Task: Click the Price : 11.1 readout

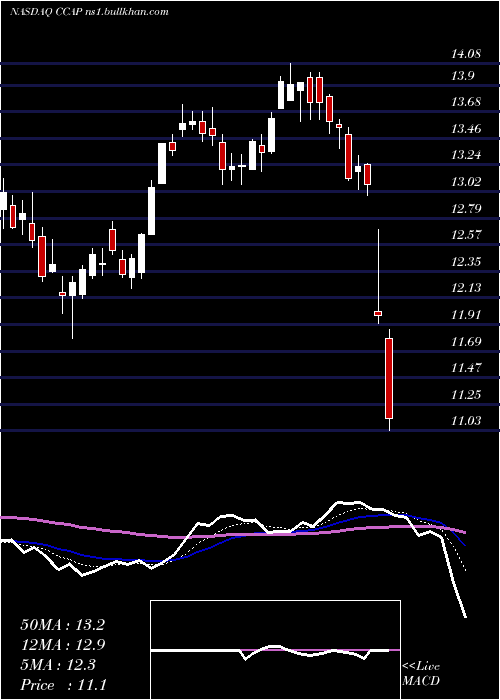Action: click(63, 685)
